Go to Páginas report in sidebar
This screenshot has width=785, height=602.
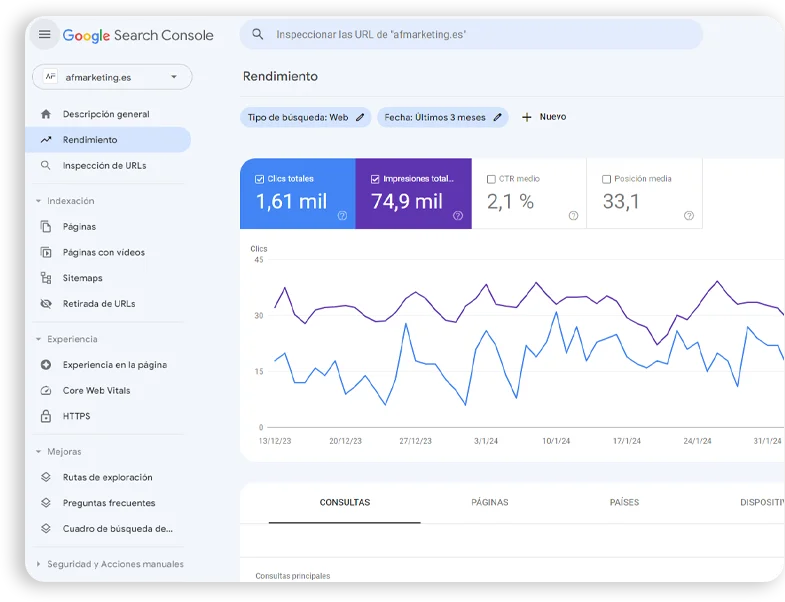pyautogui.click(x=108, y=226)
